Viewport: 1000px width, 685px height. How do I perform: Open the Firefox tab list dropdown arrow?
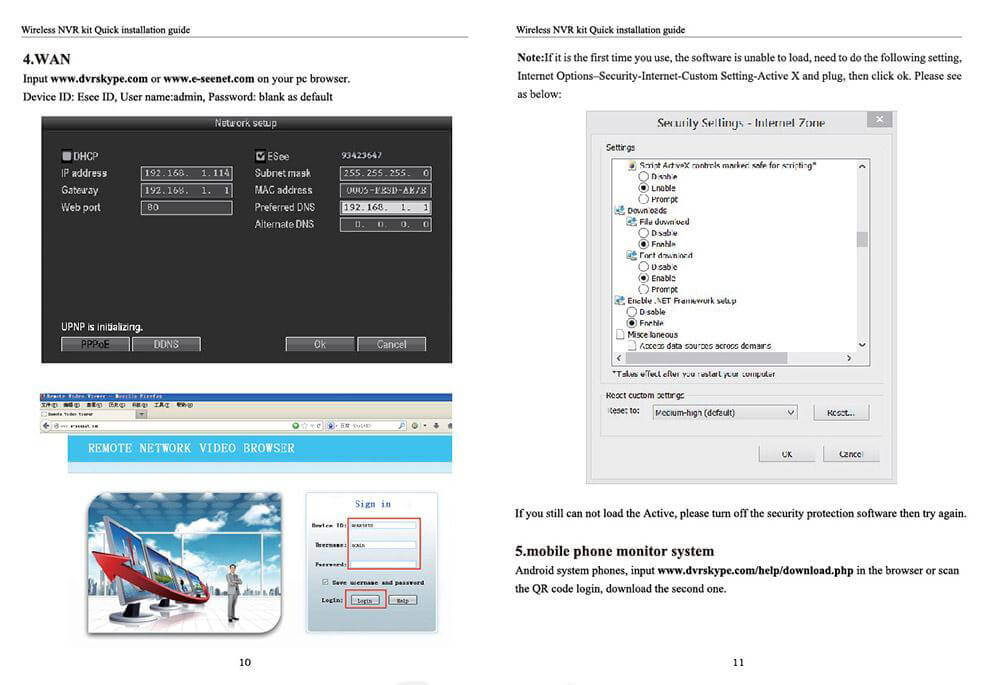point(141,413)
